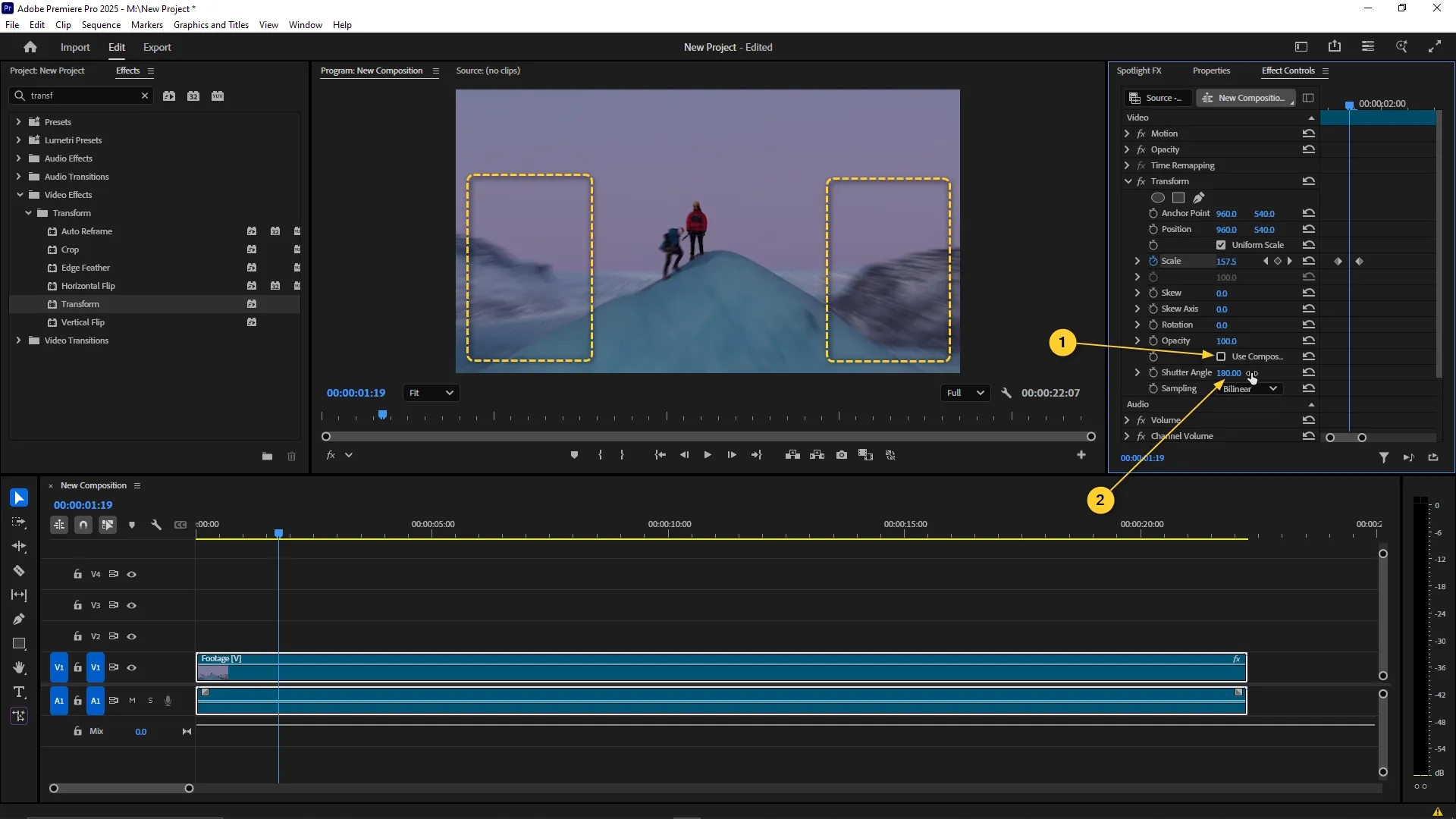Select the Hand tool
This screenshot has height=819, width=1456.
pos(19,668)
